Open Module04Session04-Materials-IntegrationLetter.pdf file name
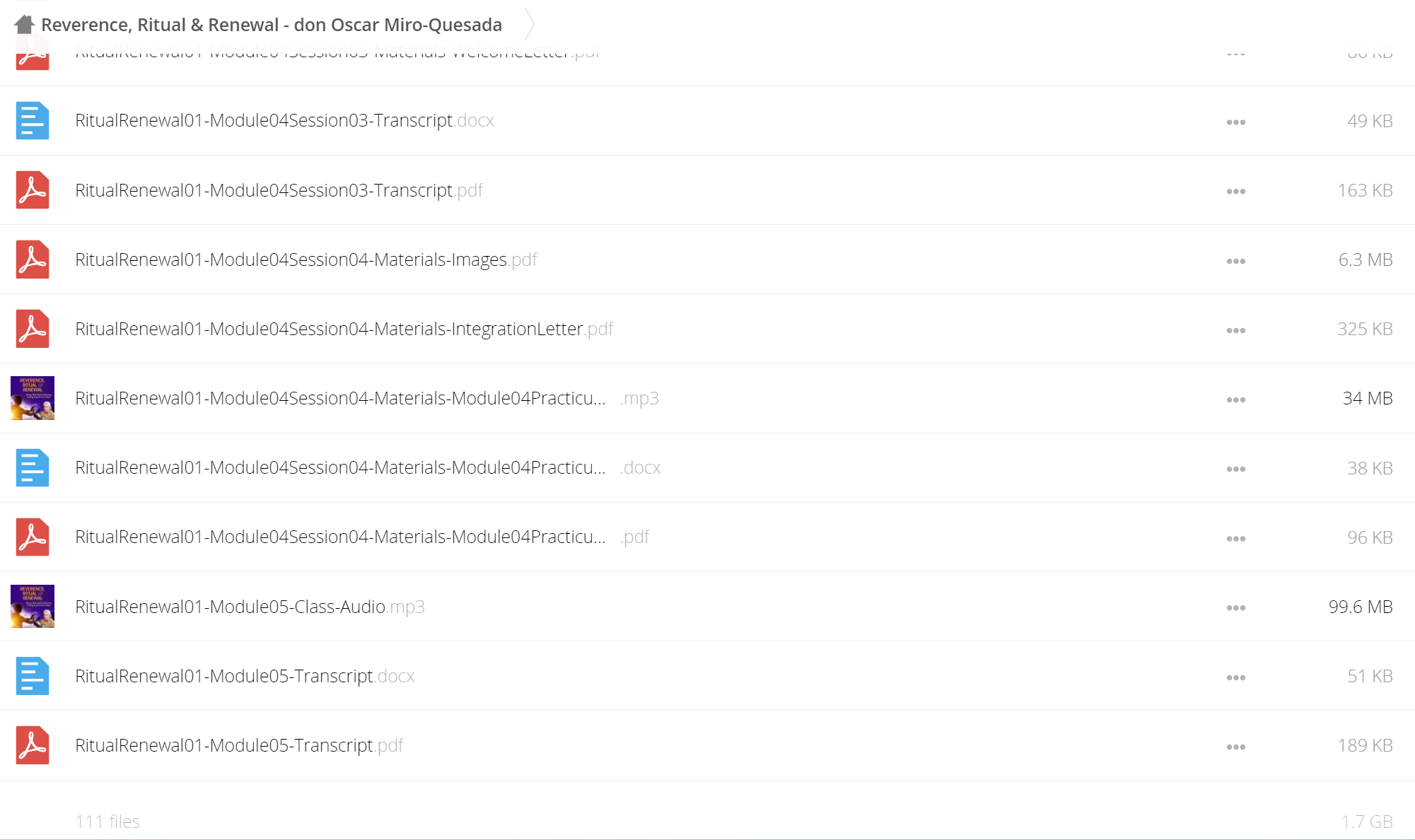The width and height of the screenshot is (1415, 840). [x=344, y=329]
